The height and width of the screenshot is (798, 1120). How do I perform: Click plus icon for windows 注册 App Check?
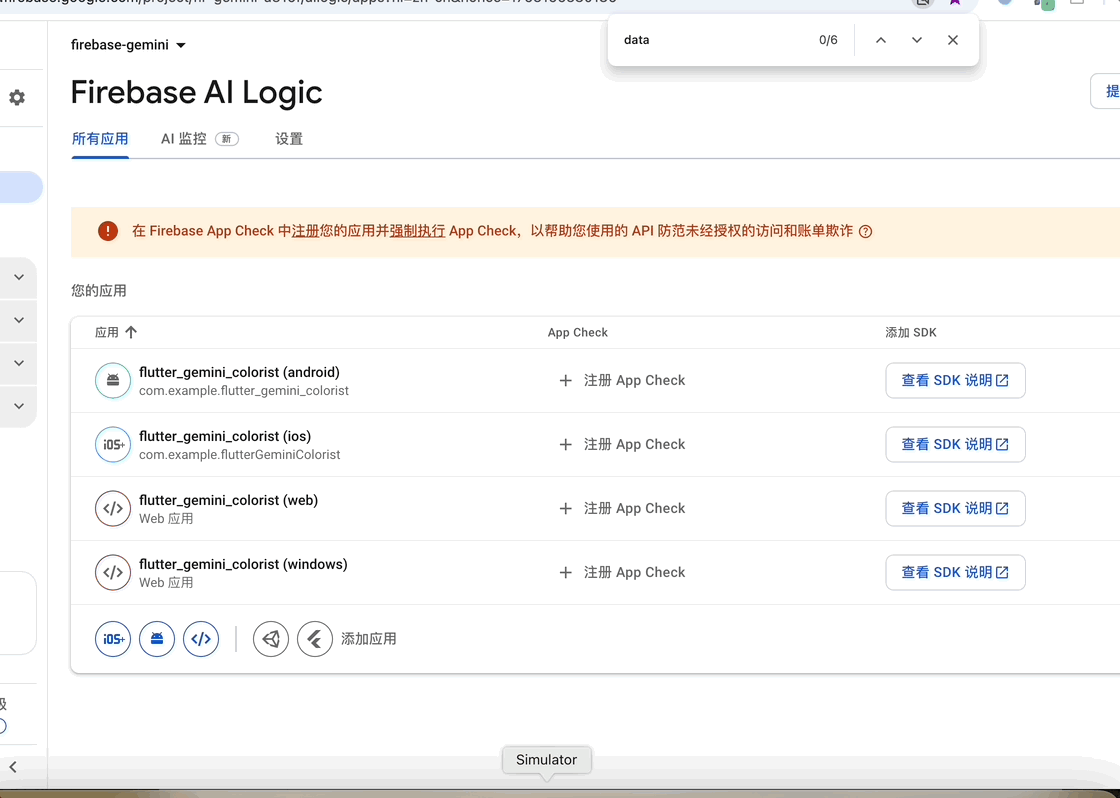(x=566, y=572)
